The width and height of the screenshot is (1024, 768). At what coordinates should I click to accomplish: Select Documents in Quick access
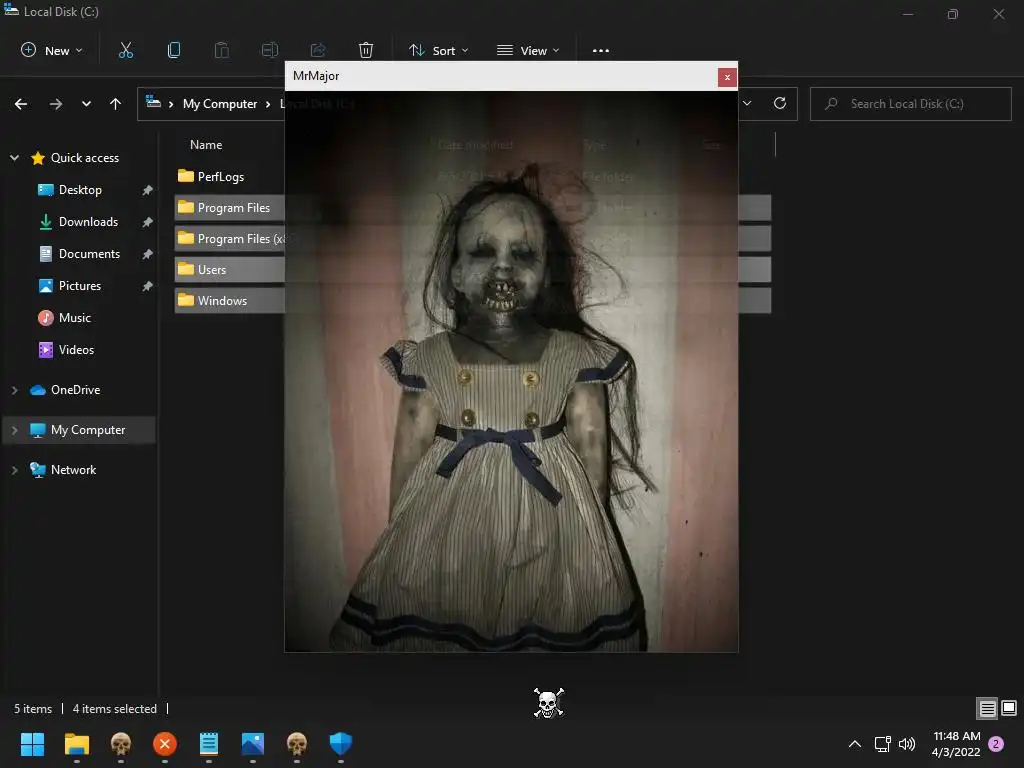[89, 254]
